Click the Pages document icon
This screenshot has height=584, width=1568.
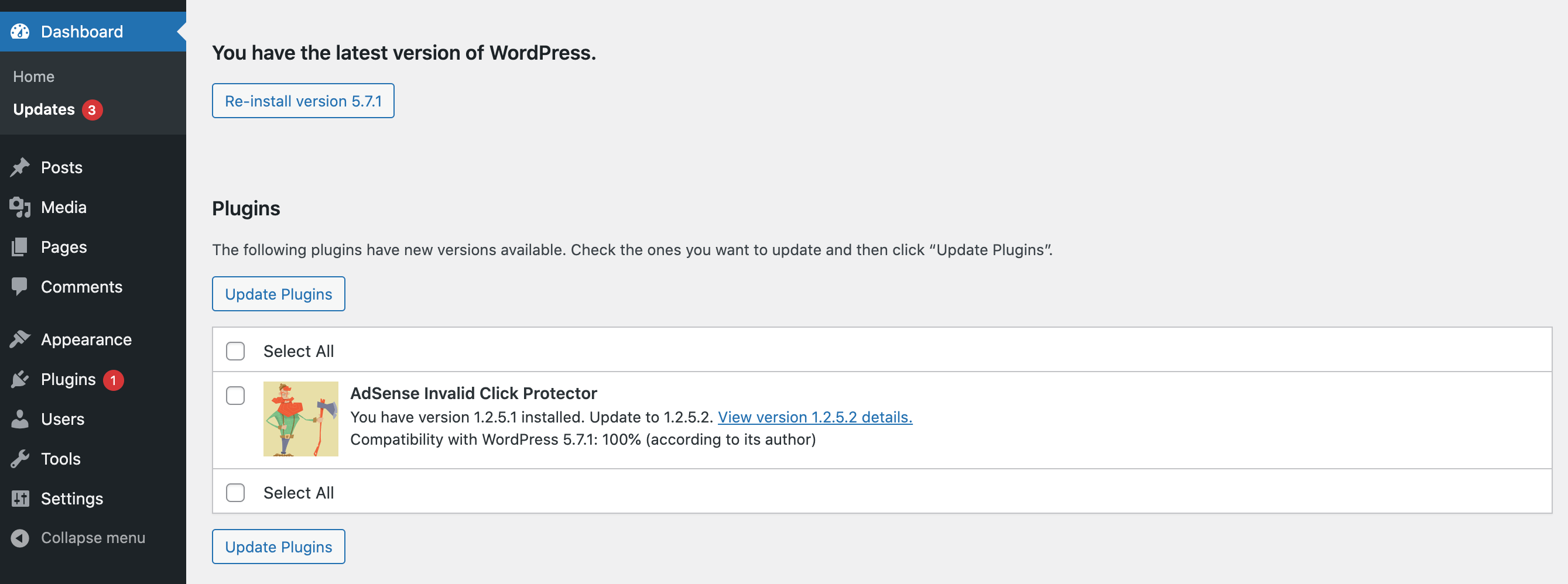pyautogui.click(x=19, y=247)
